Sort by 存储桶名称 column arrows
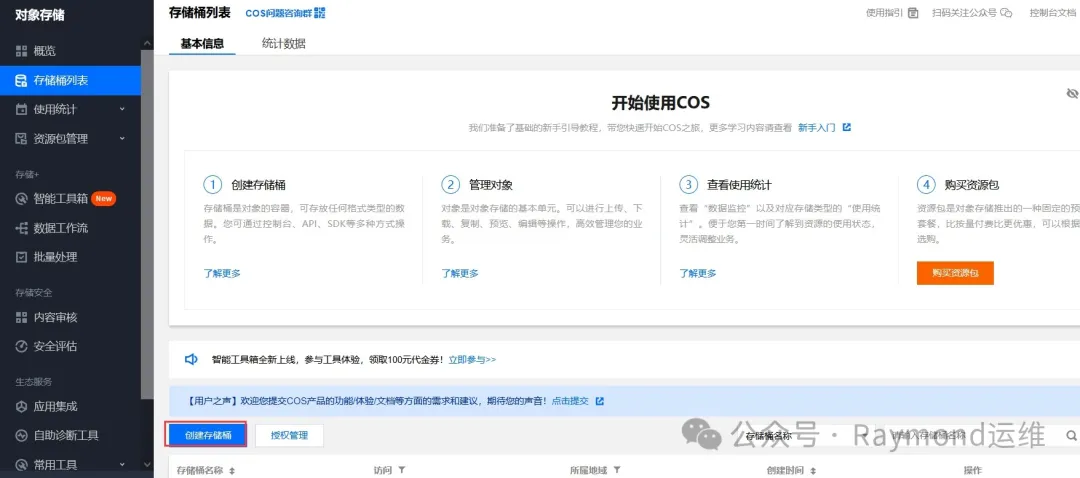This screenshot has width=1080, height=478. (x=232, y=470)
